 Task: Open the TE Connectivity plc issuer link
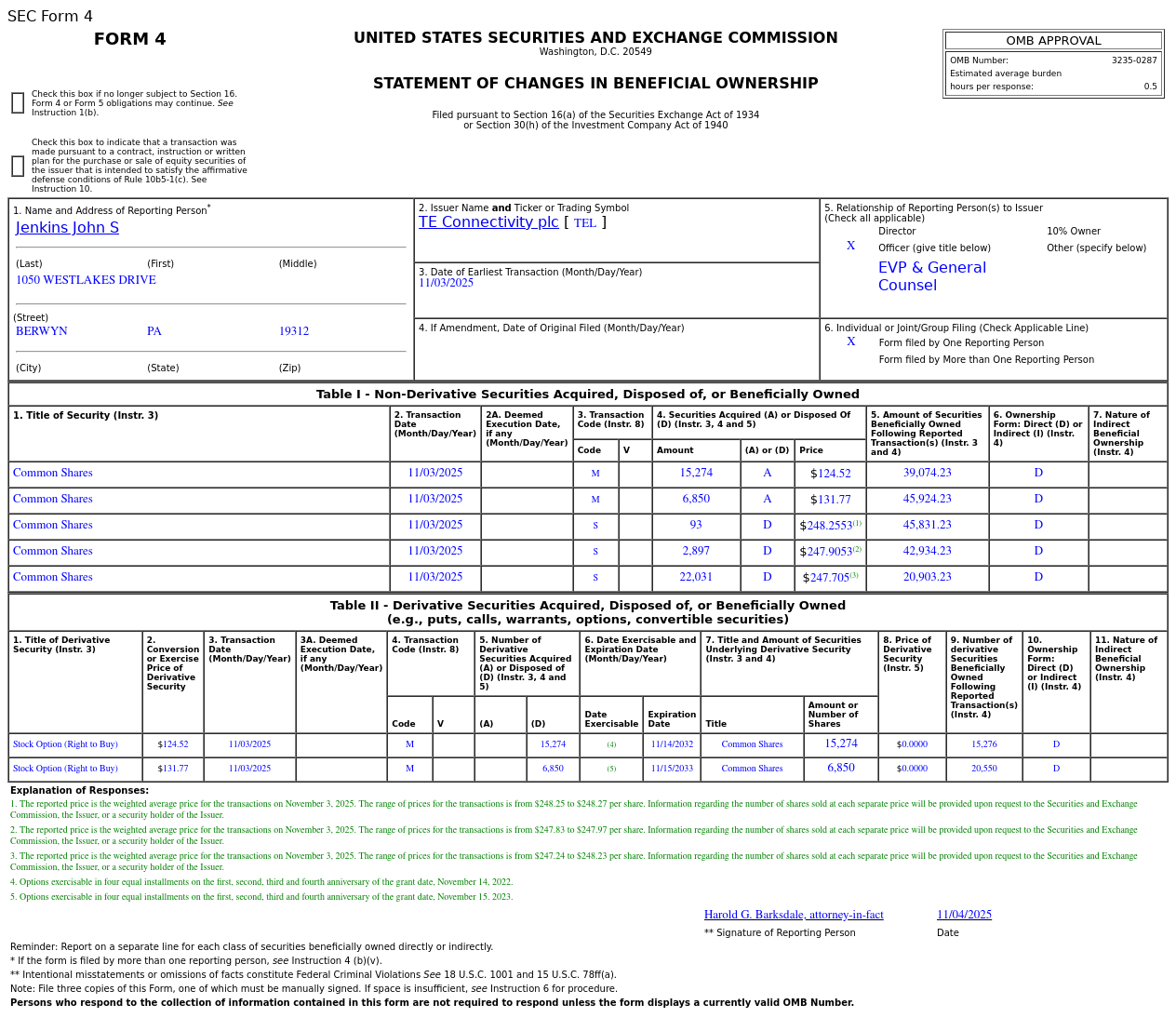pos(488,222)
